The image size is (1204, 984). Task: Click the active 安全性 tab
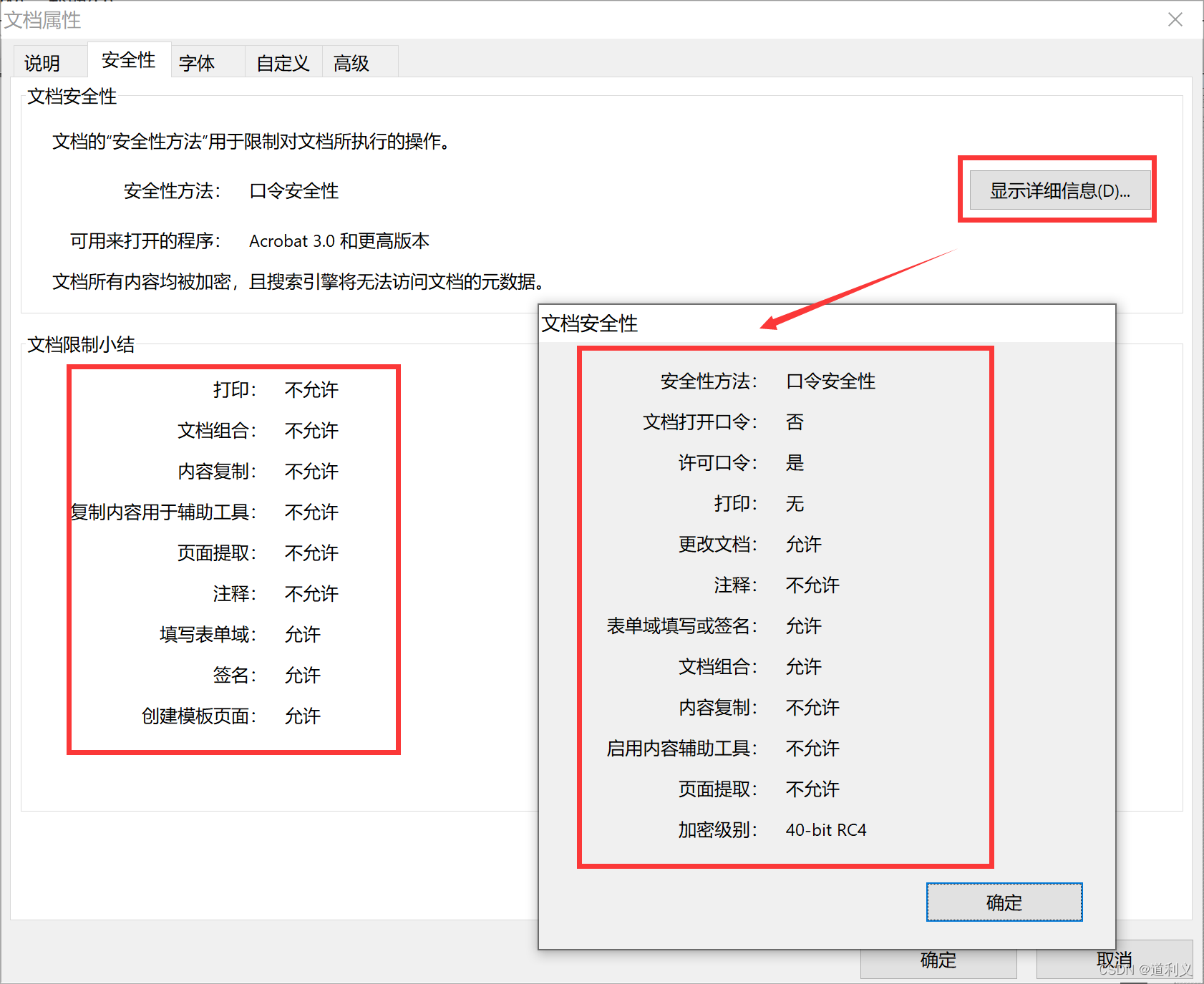[x=128, y=60]
